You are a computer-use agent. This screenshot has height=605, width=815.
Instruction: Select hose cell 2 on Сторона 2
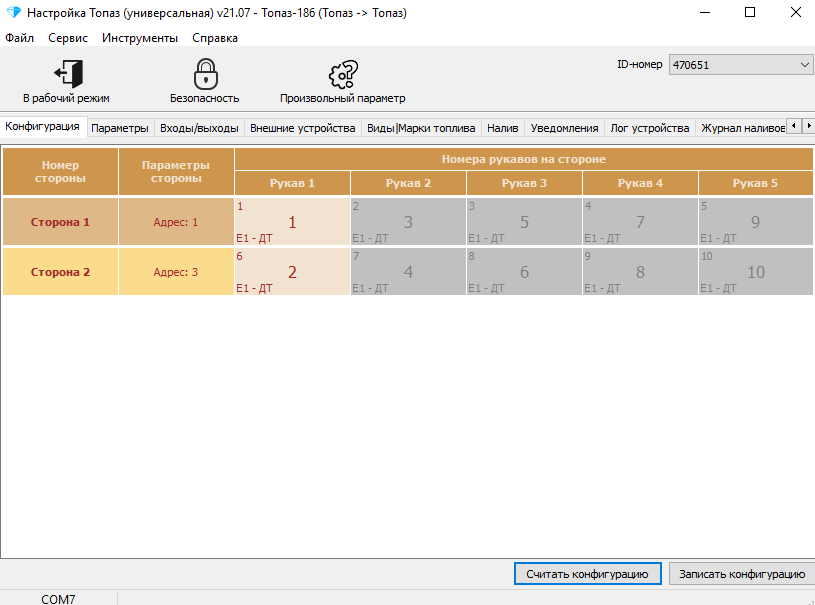coord(292,272)
